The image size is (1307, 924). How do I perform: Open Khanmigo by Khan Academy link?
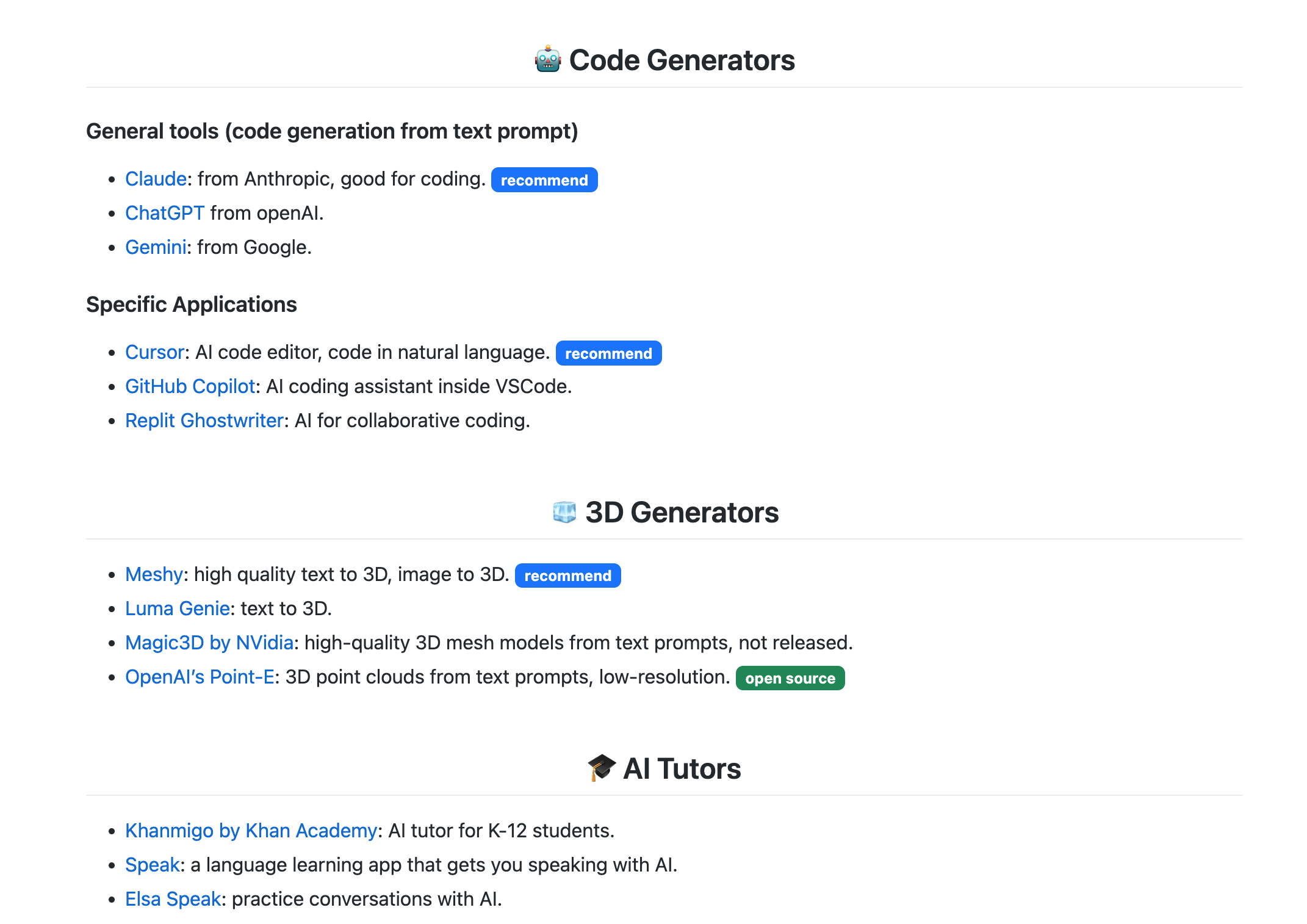[x=251, y=831]
